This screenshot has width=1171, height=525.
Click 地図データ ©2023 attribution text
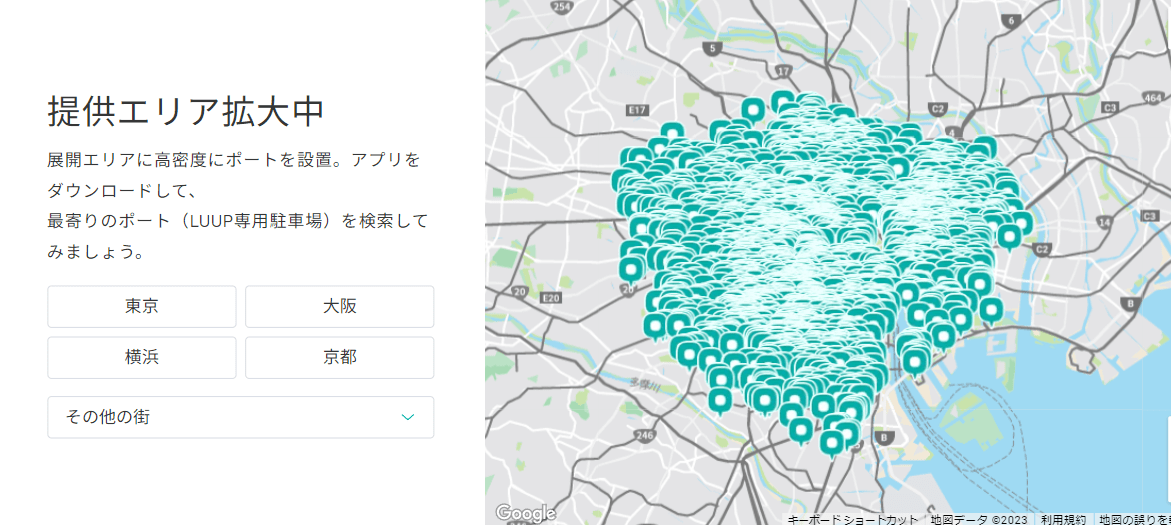point(978,520)
